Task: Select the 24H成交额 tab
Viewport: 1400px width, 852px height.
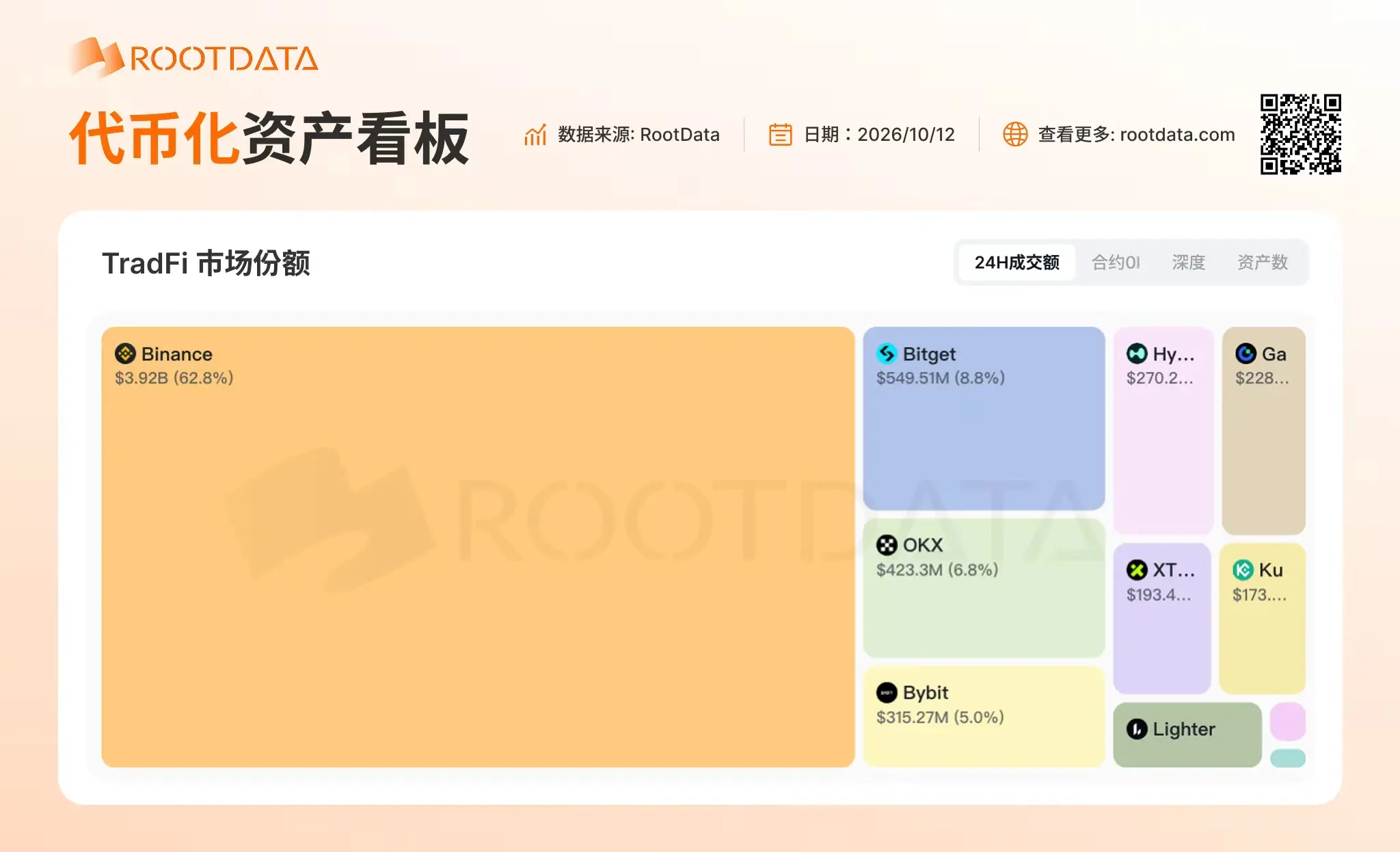Action: 1017,263
